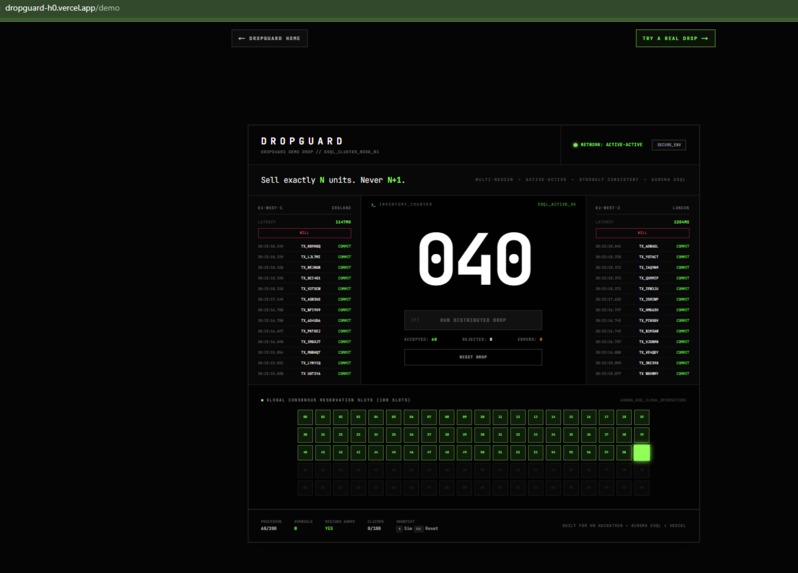Image resolution: width=798 pixels, height=573 pixels.
Task: Click the Network: Active-Active status text
Action: [611, 145]
